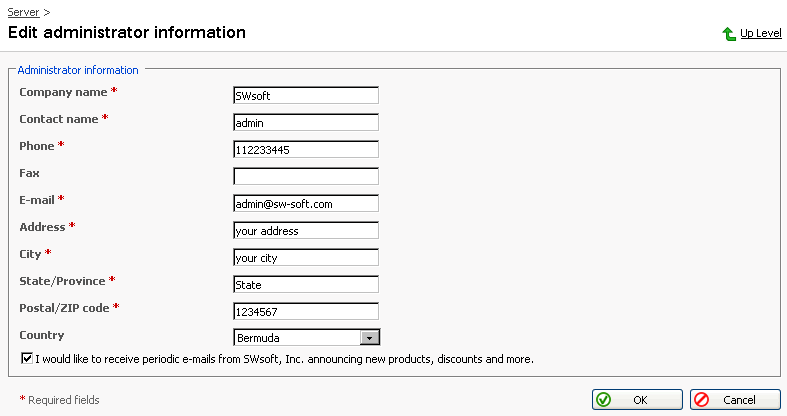Click the State/Province text field
Screen dimensions: 787x416
(x=306, y=285)
